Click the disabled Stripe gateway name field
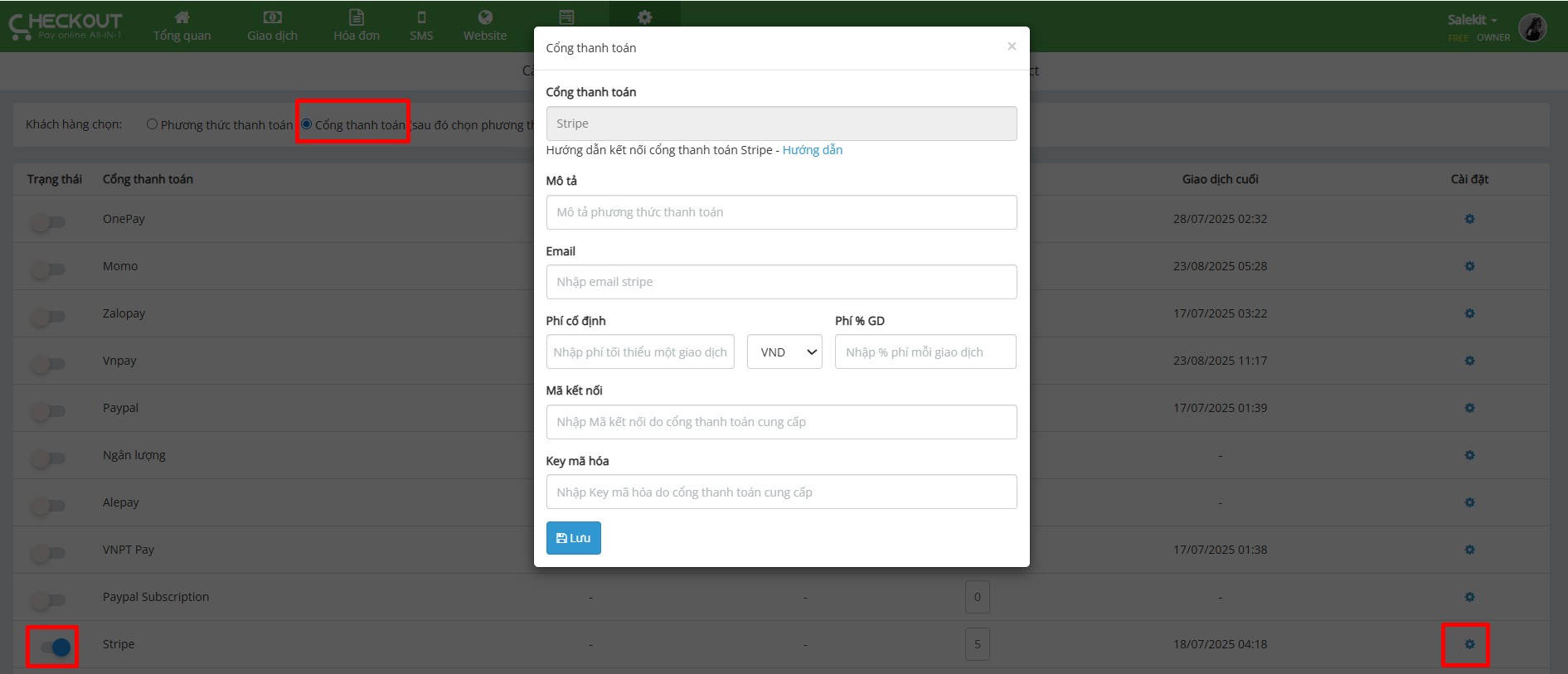1568x674 pixels. pos(781,124)
